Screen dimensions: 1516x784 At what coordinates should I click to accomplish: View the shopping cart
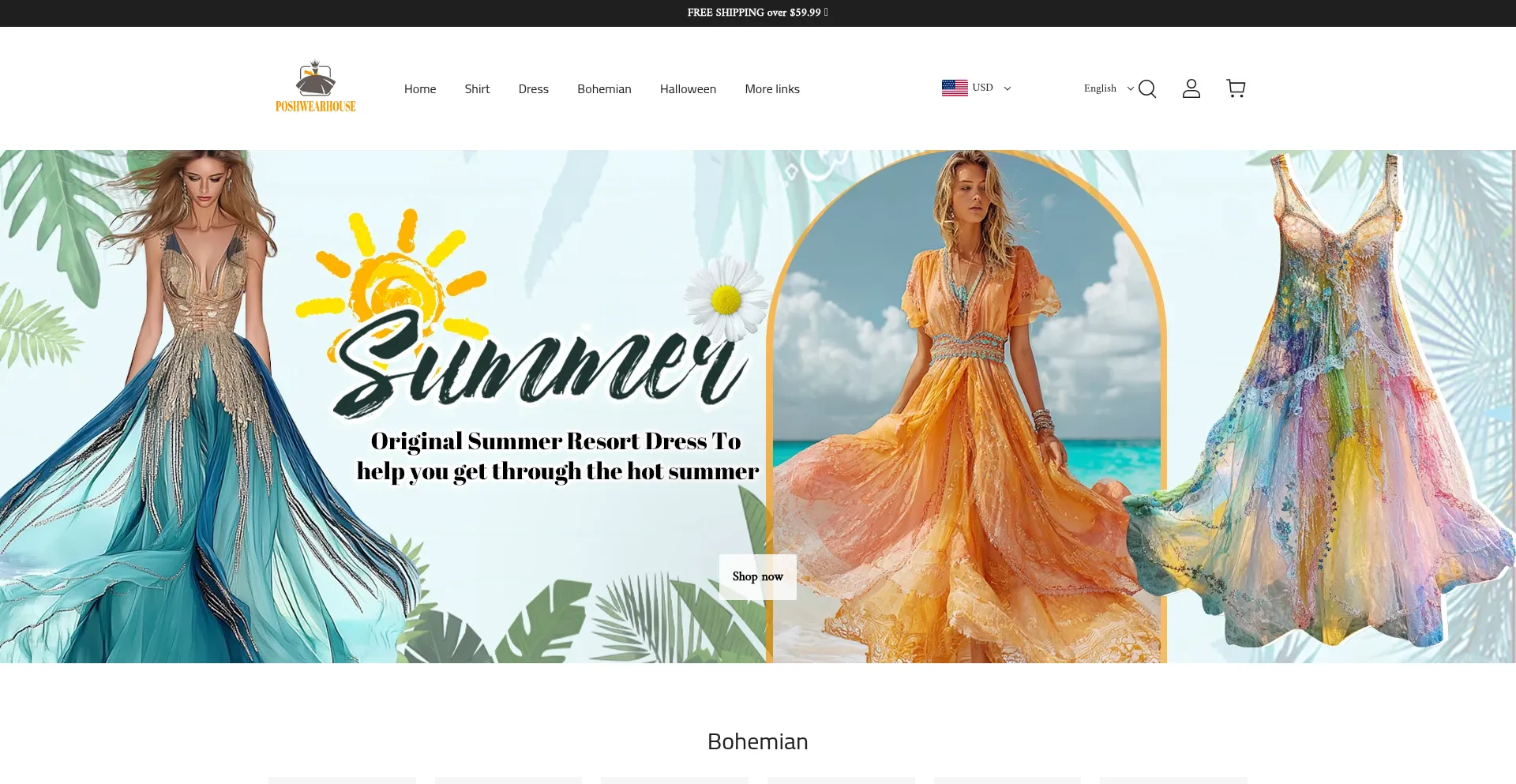click(1235, 88)
